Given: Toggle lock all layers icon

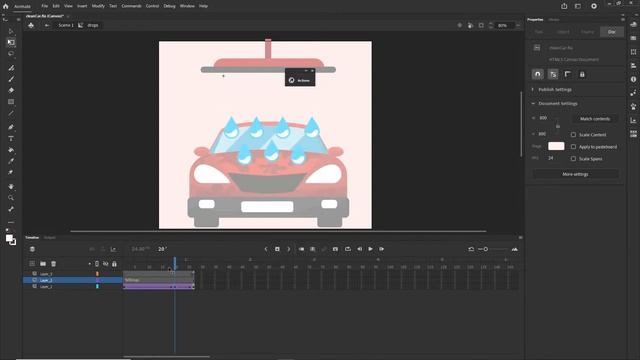Looking at the screenshot, I should tap(114, 264).
